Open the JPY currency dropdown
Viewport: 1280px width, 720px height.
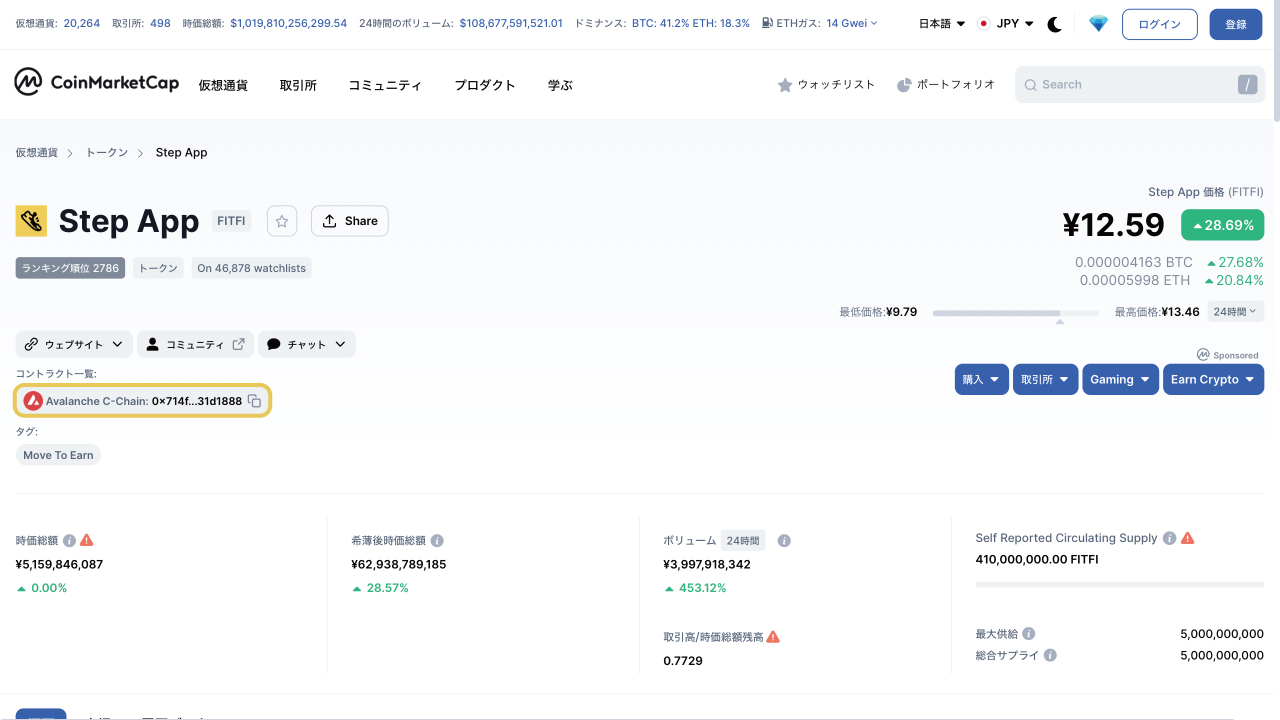click(x=1005, y=24)
